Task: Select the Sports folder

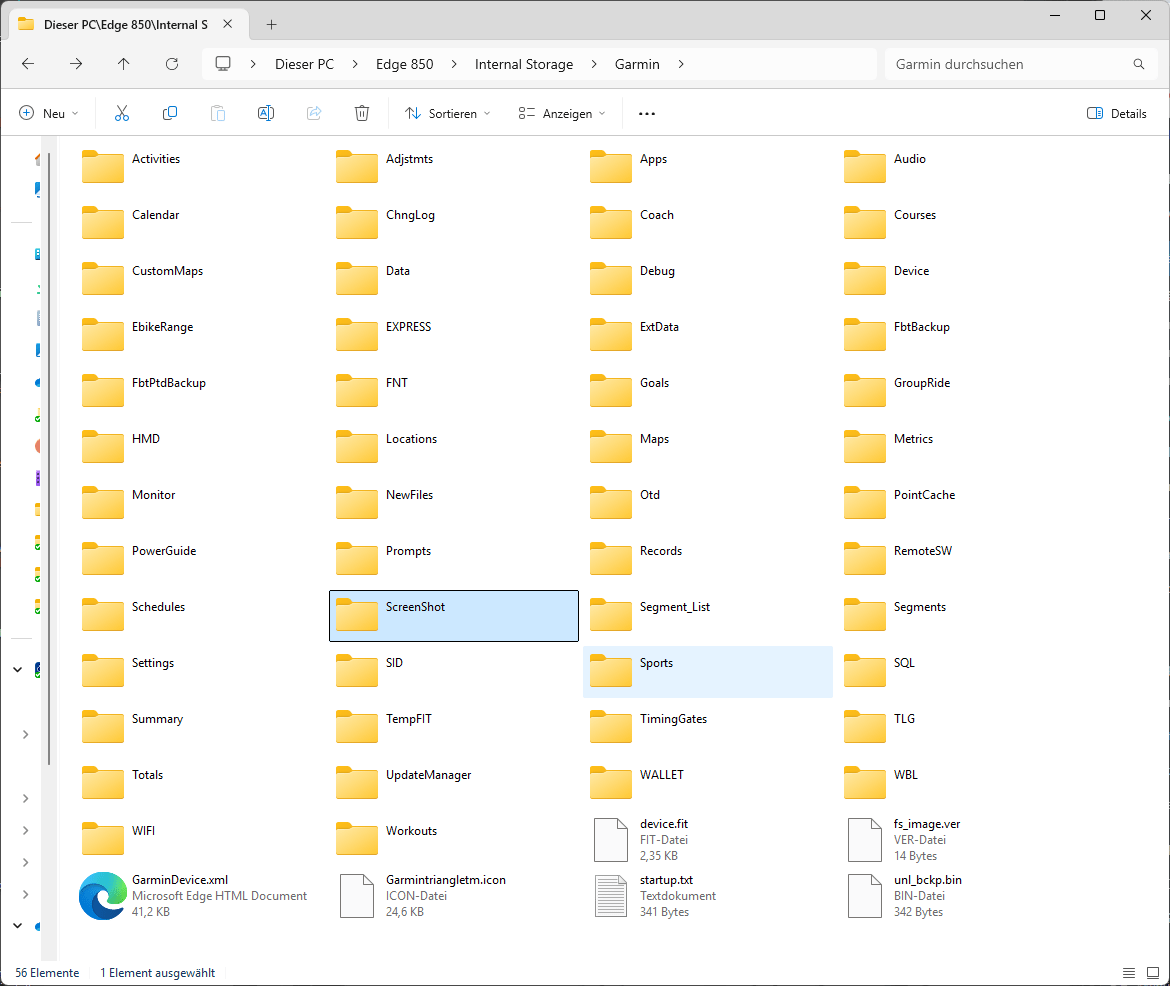Action: click(x=707, y=672)
